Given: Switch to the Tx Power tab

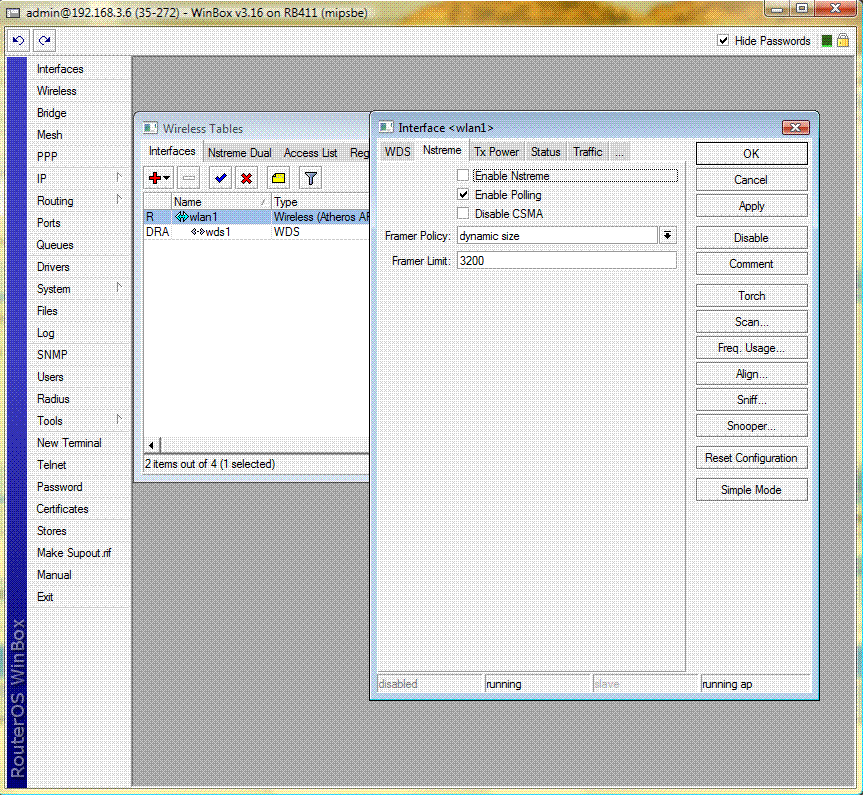Looking at the screenshot, I should [x=496, y=152].
